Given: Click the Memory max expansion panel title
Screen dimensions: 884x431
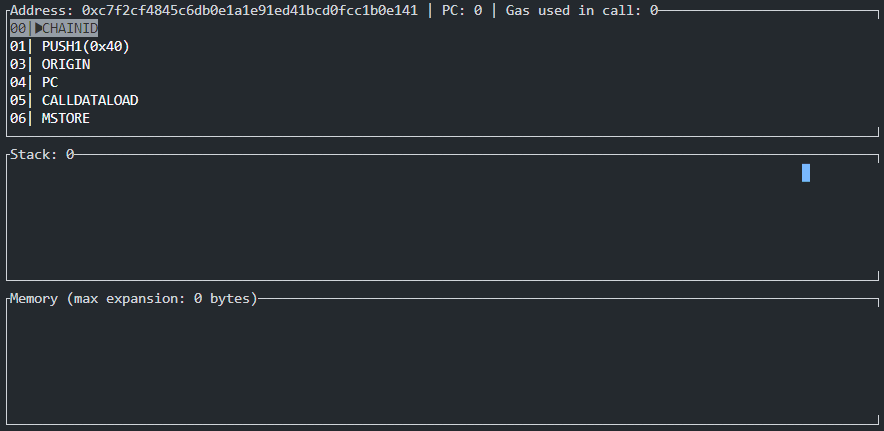Looking at the screenshot, I should 134,298.
